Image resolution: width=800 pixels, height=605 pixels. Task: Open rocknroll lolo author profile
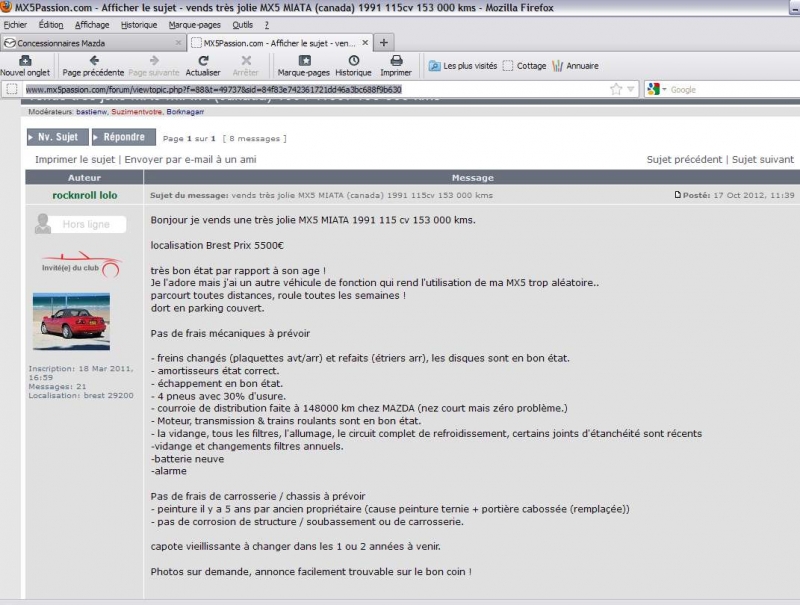coord(85,195)
